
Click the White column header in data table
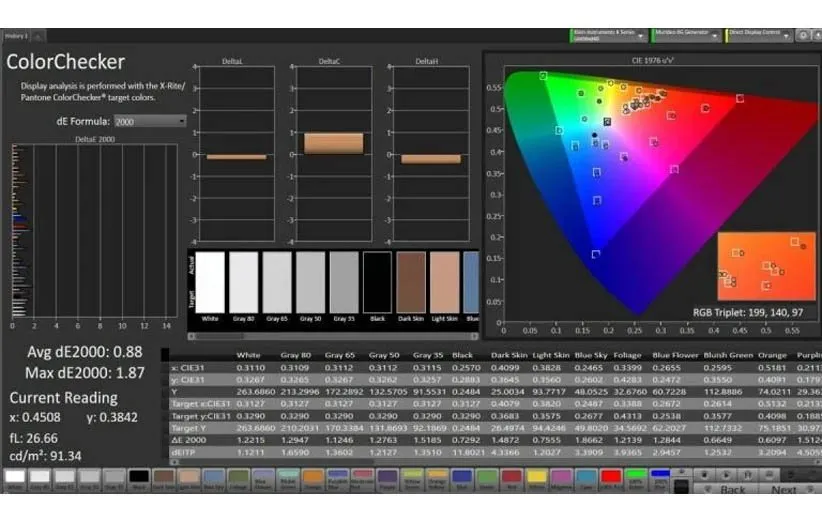click(x=248, y=355)
